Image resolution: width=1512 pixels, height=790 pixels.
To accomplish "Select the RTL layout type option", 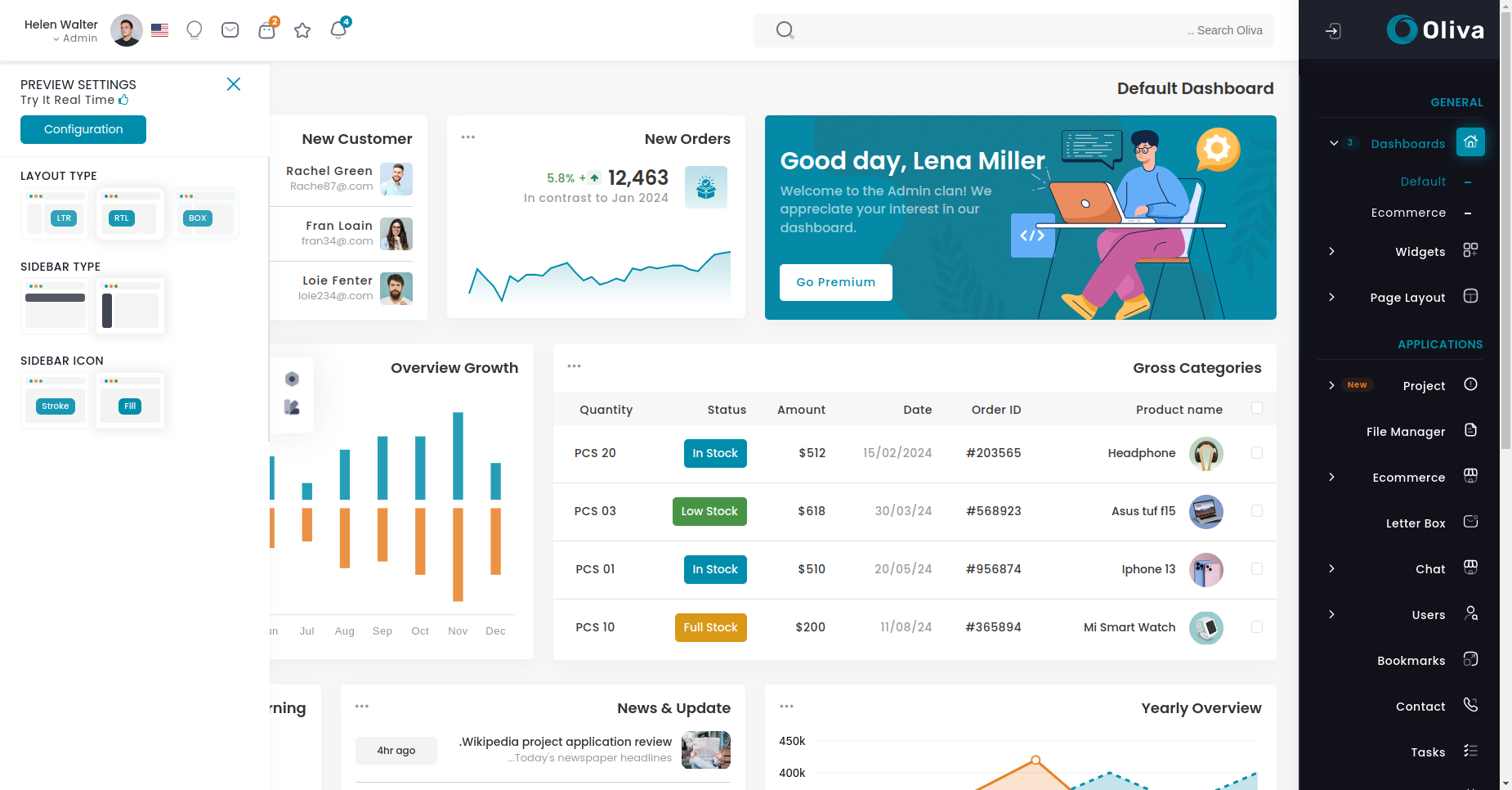I will pos(130,214).
